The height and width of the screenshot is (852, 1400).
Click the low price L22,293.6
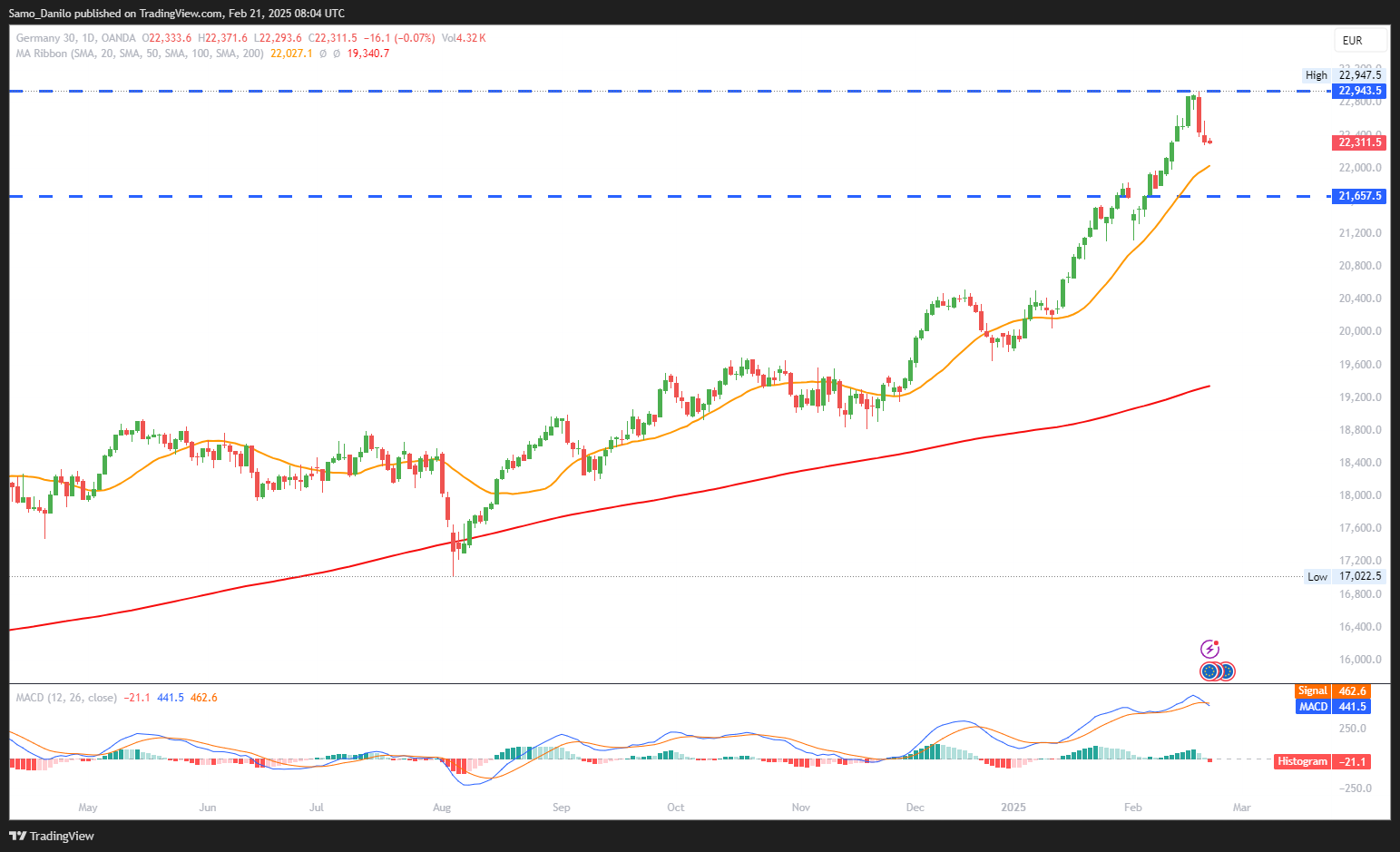(x=278, y=38)
